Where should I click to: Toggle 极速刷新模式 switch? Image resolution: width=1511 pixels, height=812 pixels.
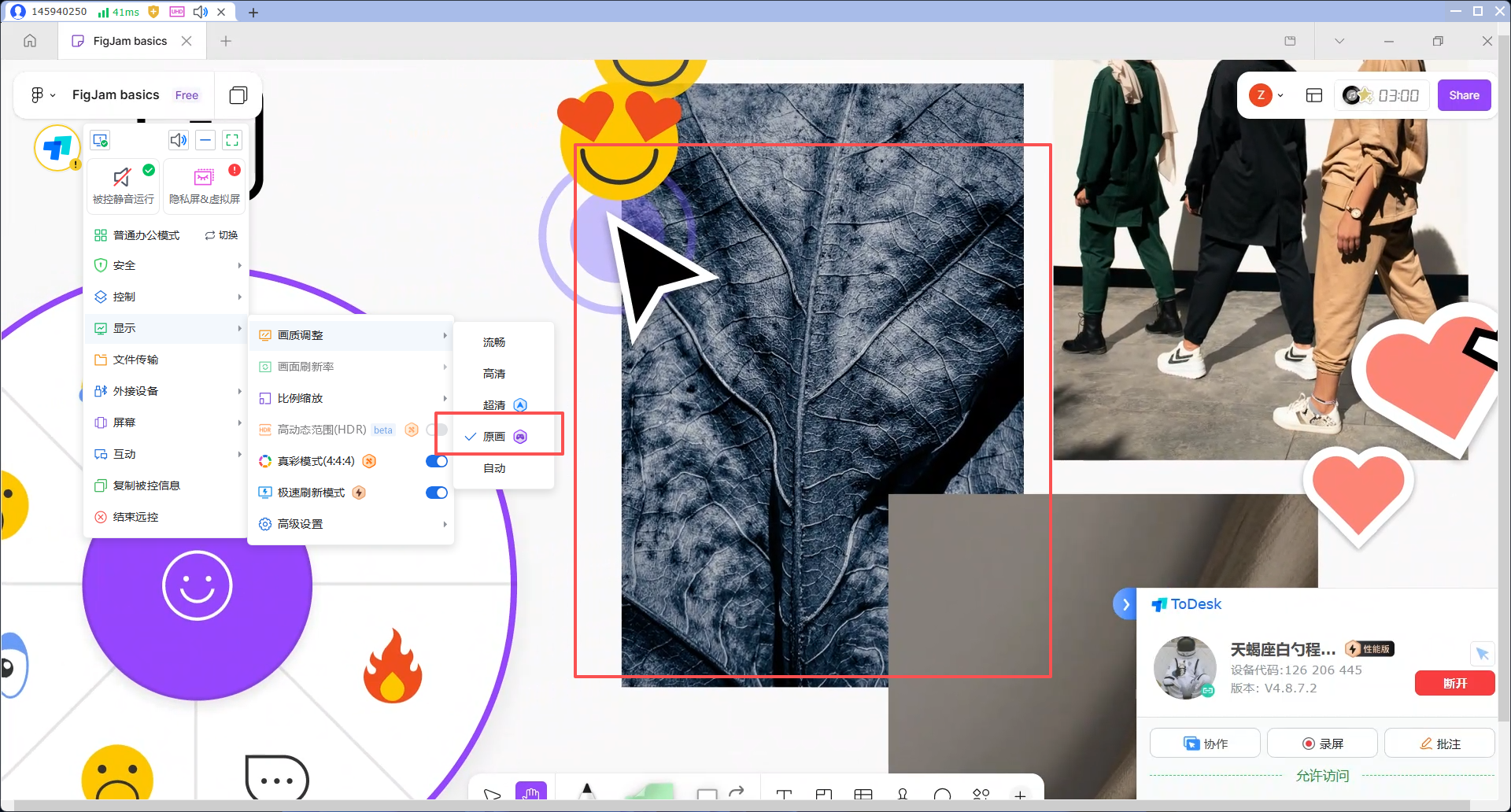(437, 493)
